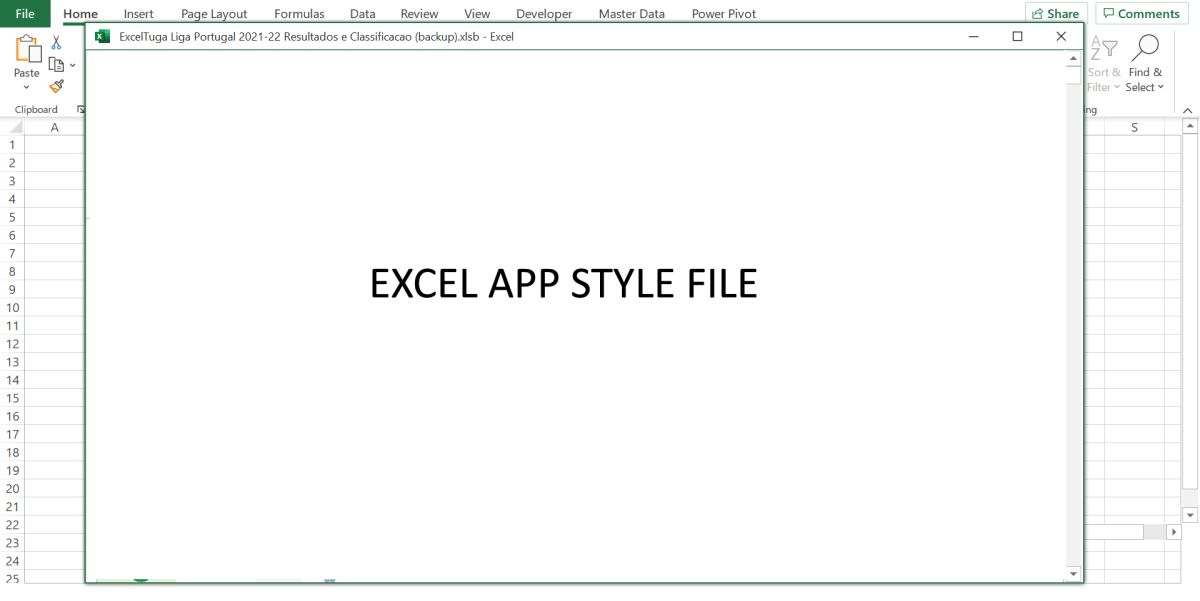
Task: Open the Power Pivot tab
Action: click(x=724, y=14)
